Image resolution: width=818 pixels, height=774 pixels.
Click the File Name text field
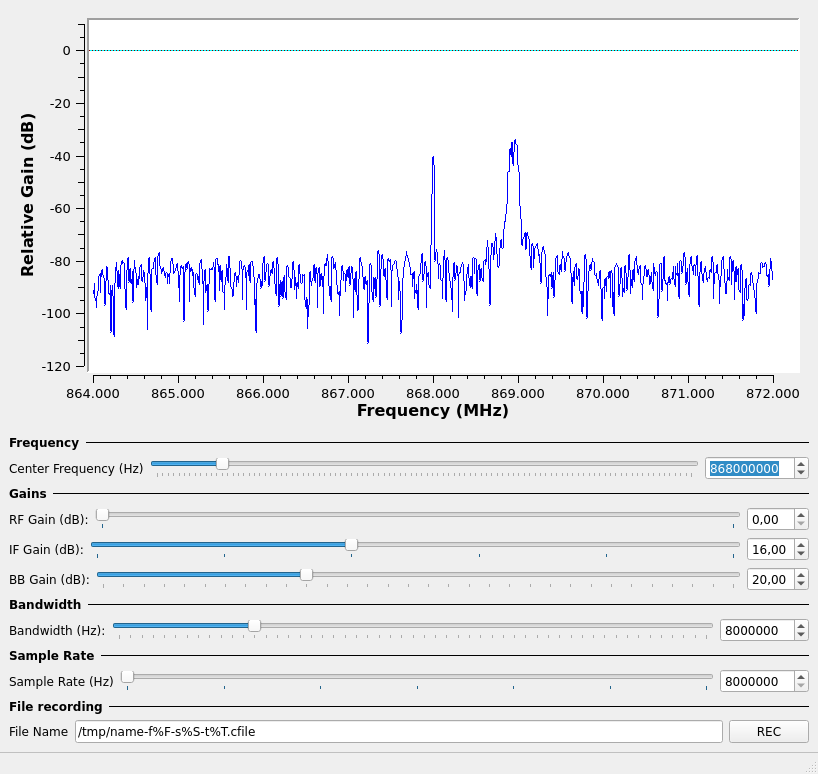tap(398, 732)
